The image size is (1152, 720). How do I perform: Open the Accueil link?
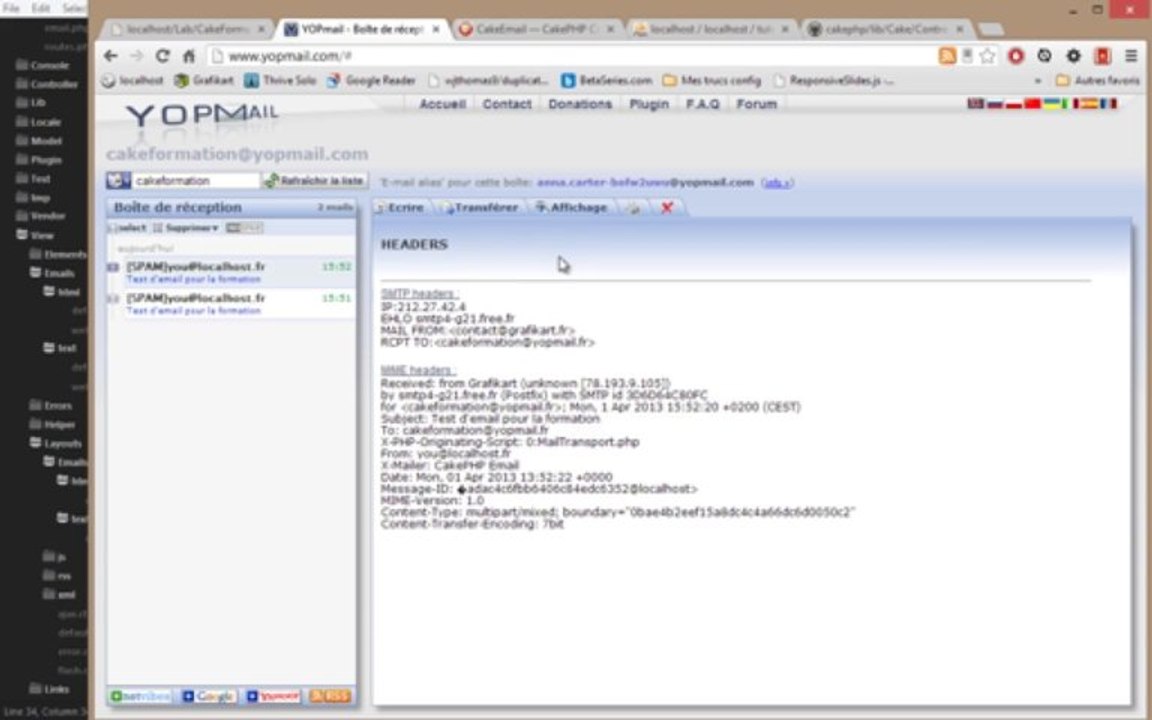(x=442, y=104)
